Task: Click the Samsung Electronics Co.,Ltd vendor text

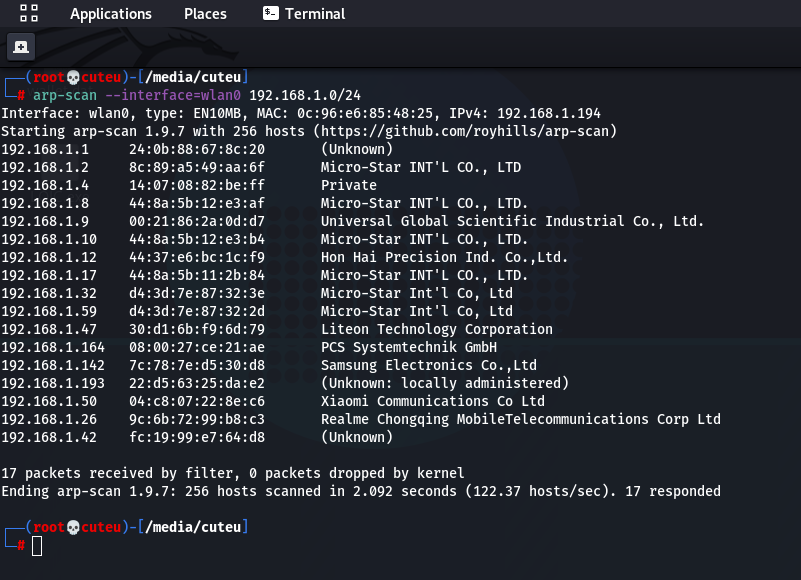Action: (x=428, y=365)
